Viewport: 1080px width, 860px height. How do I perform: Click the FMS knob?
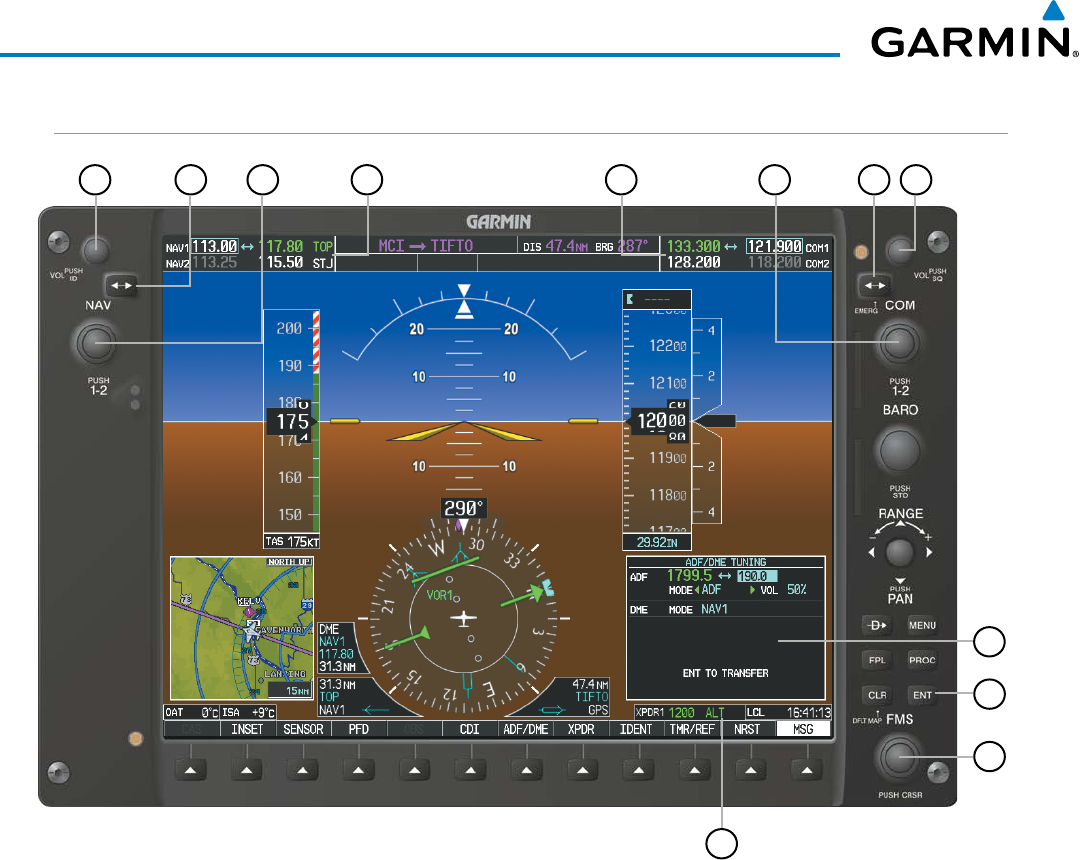899,757
